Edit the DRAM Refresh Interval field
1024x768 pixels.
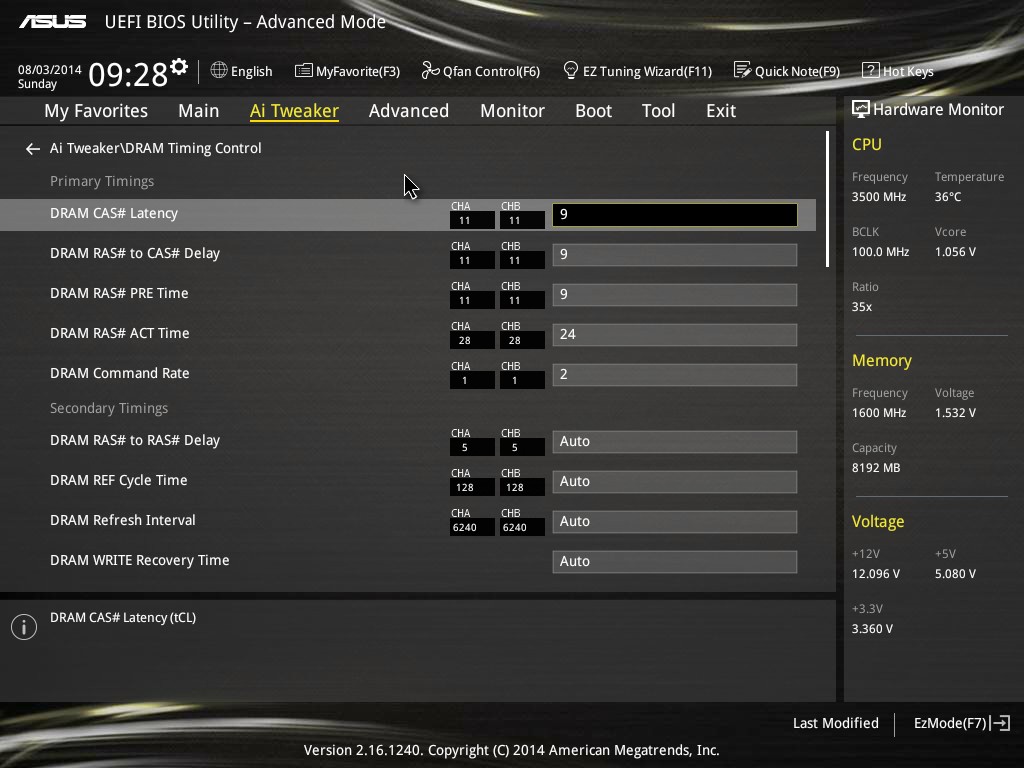[675, 521]
